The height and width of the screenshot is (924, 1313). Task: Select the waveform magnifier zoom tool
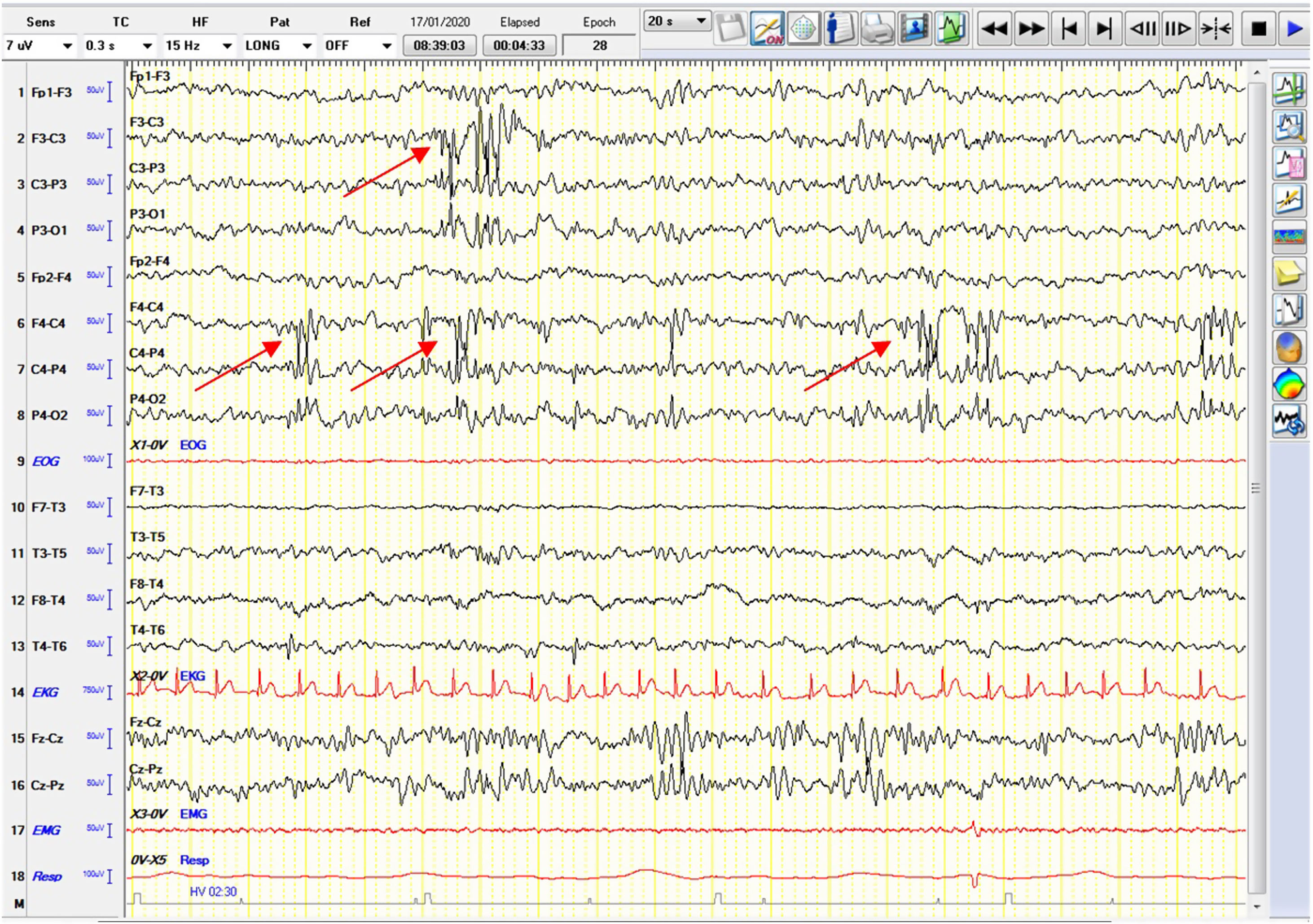(x=1289, y=127)
